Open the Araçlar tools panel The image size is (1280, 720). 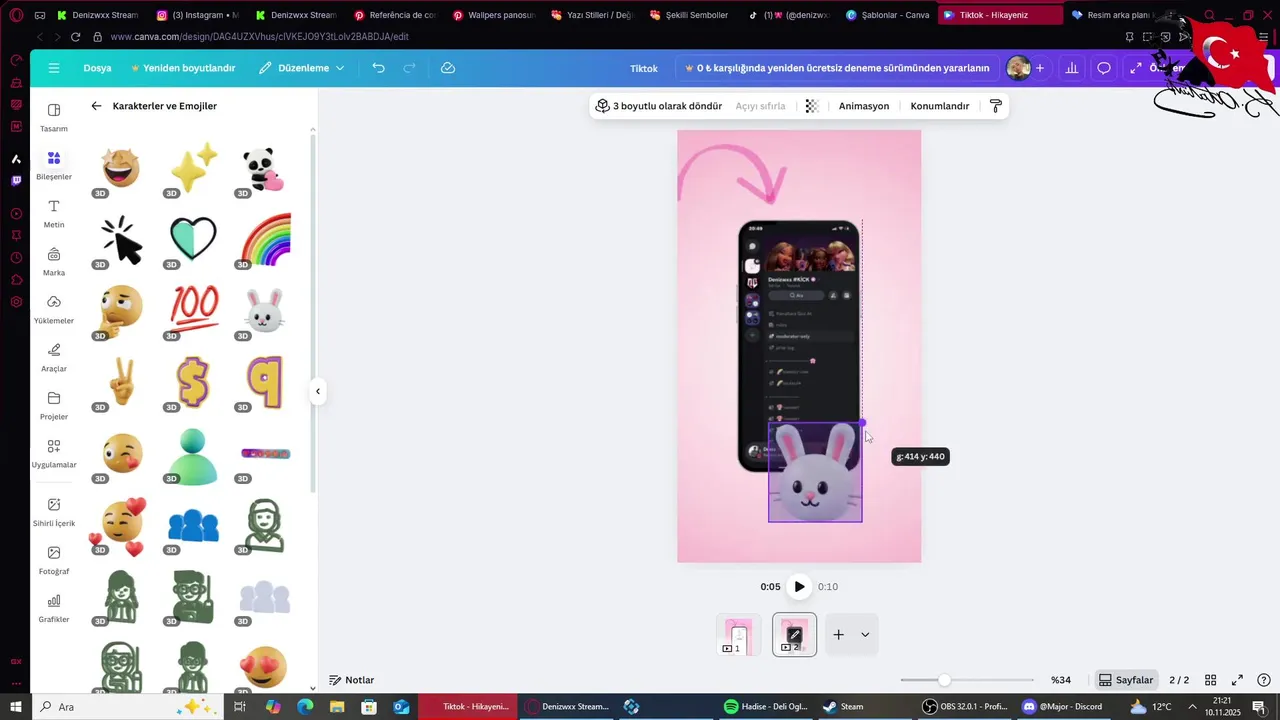pos(54,357)
